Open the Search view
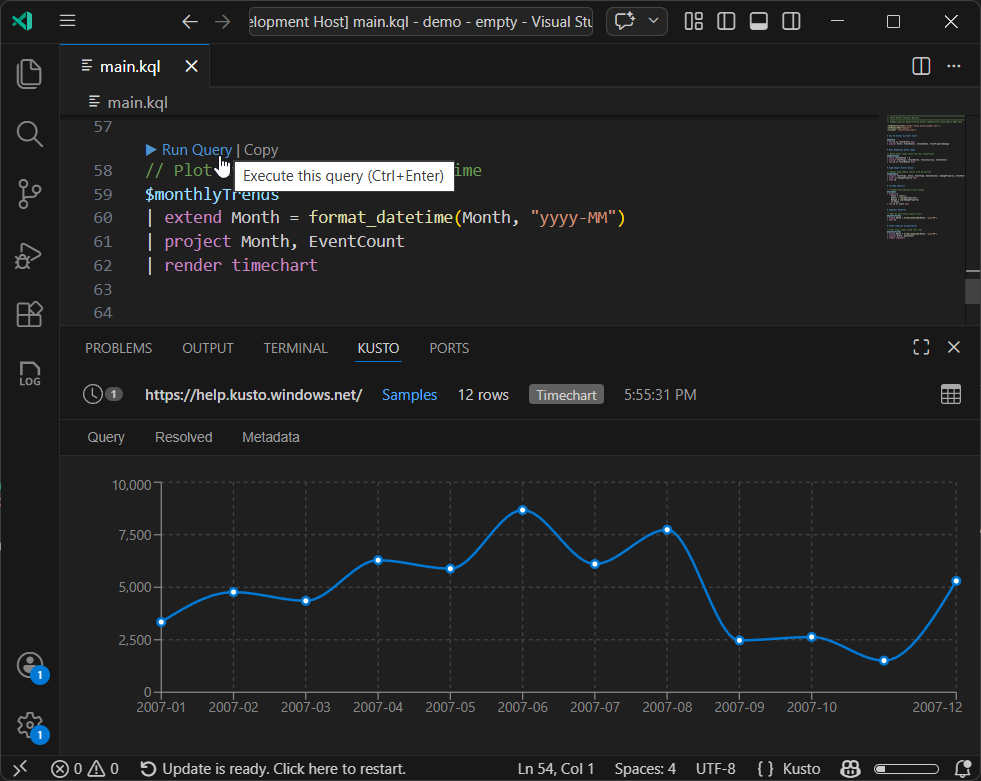The width and height of the screenshot is (981, 781). [x=29, y=134]
